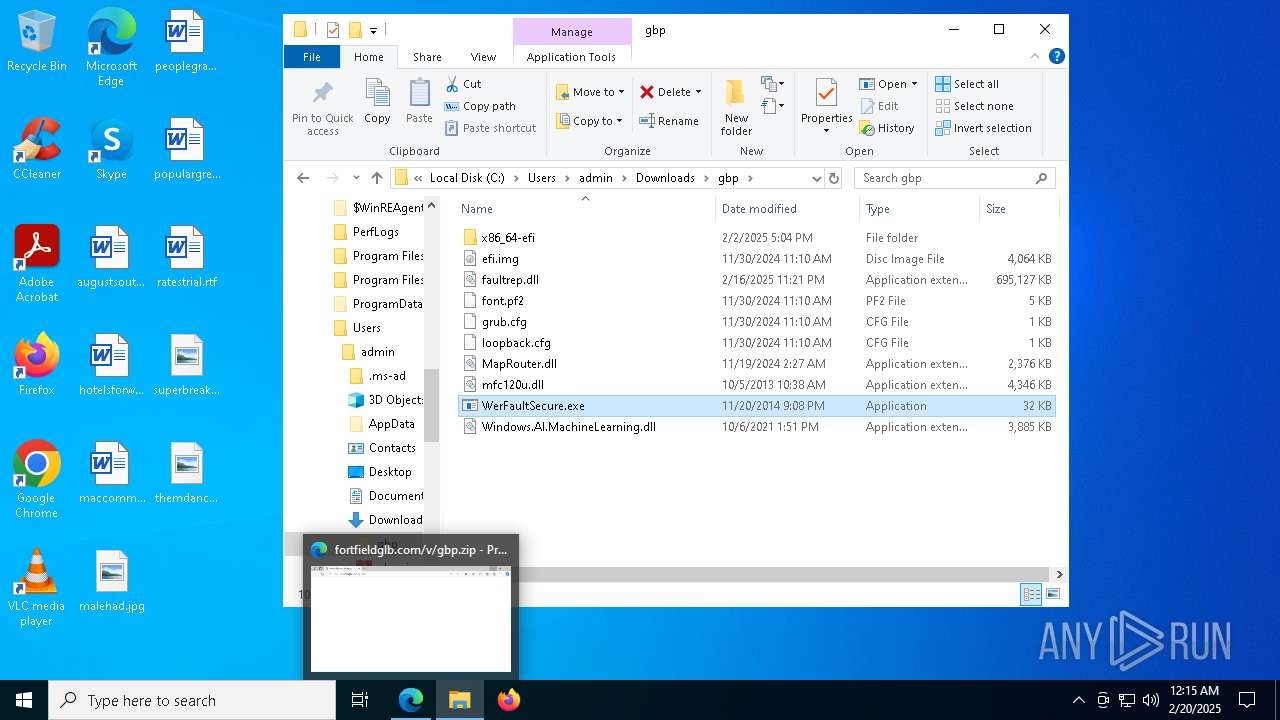Switch to the Share ribbon tab
The width and height of the screenshot is (1280, 720).
tap(427, 57)
